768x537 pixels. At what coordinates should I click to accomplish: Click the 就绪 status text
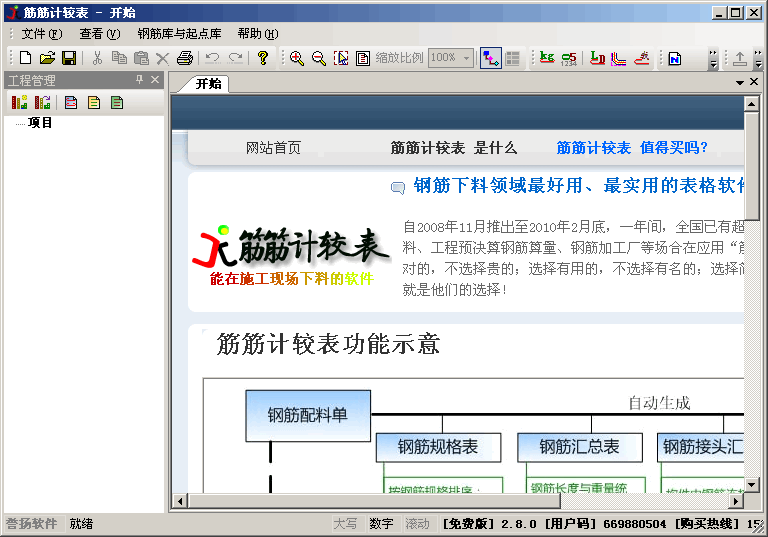coord(81,524)
